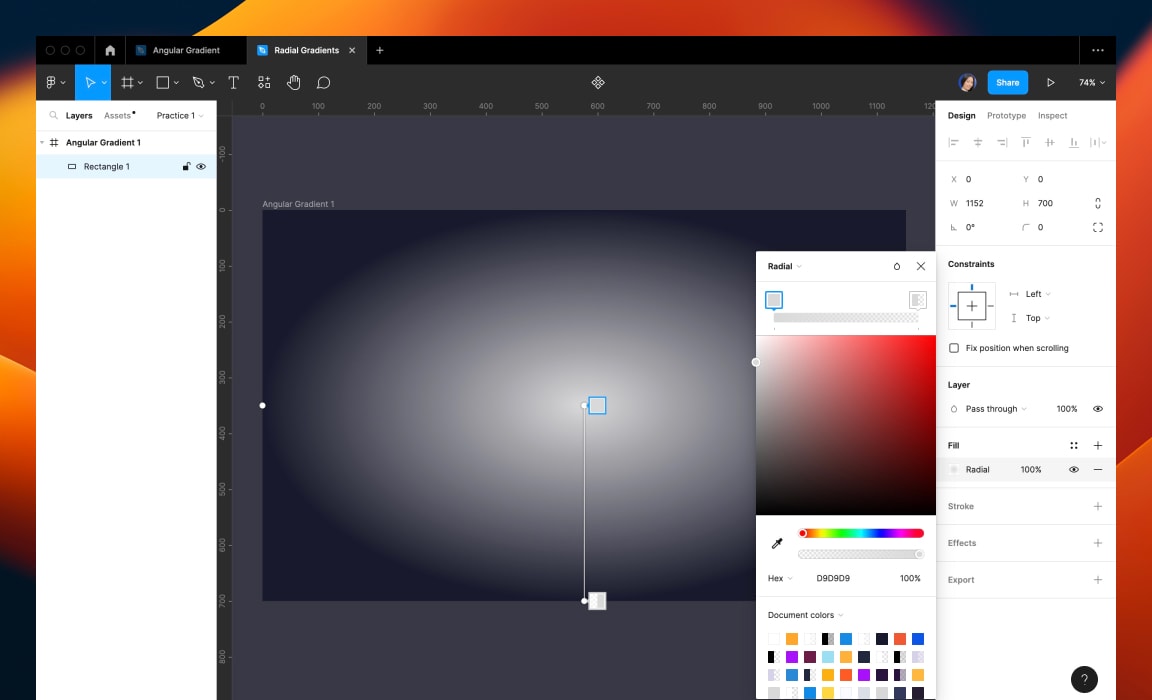Select the Frame tool

click(126, 82)
